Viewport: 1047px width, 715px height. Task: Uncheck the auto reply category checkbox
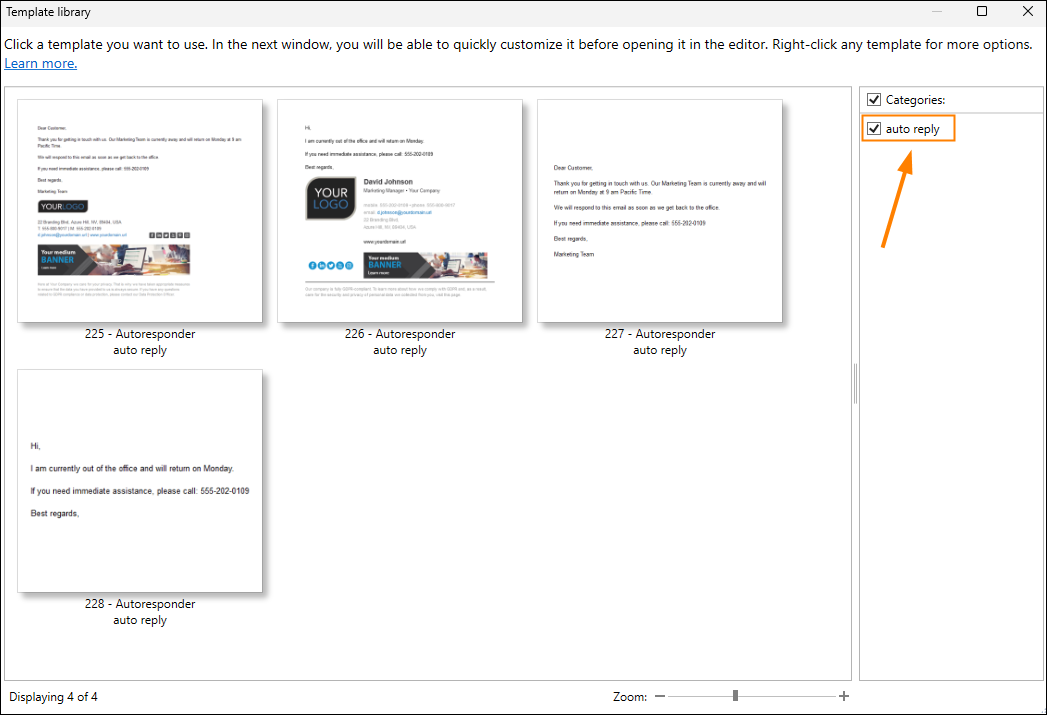[x=874, y=129]
